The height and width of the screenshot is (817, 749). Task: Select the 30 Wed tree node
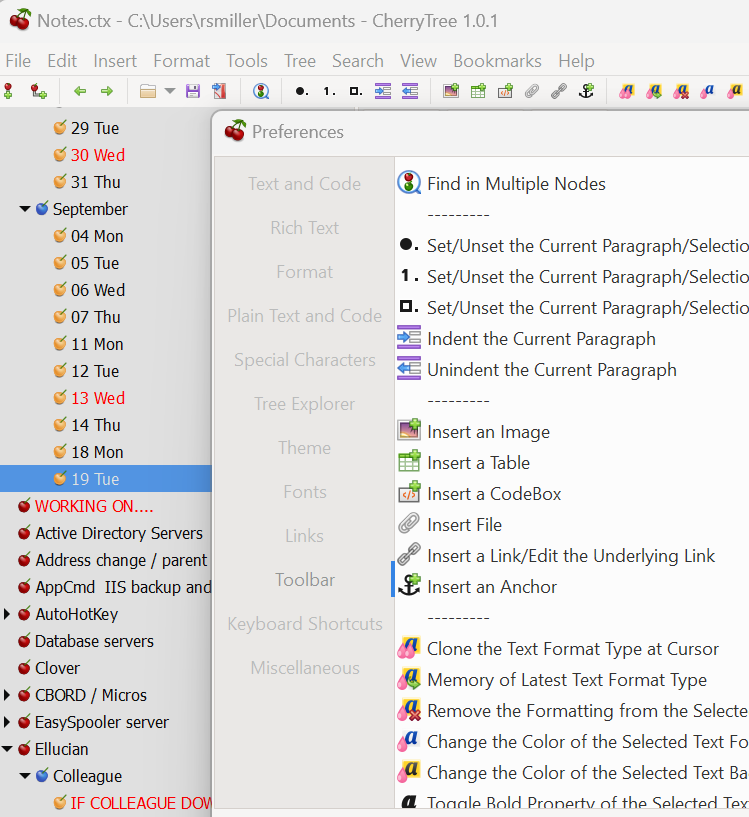click(98, 155)
